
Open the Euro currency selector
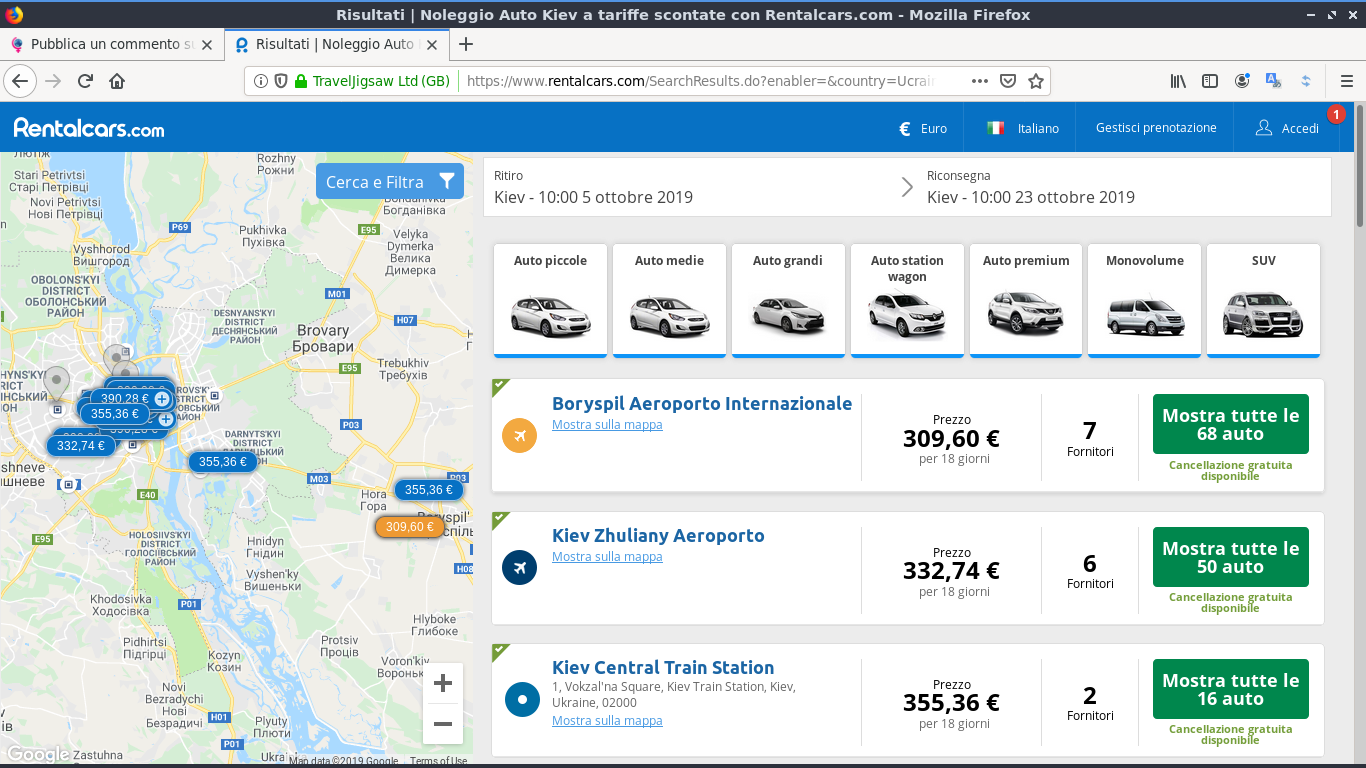[x=922, y=128]
